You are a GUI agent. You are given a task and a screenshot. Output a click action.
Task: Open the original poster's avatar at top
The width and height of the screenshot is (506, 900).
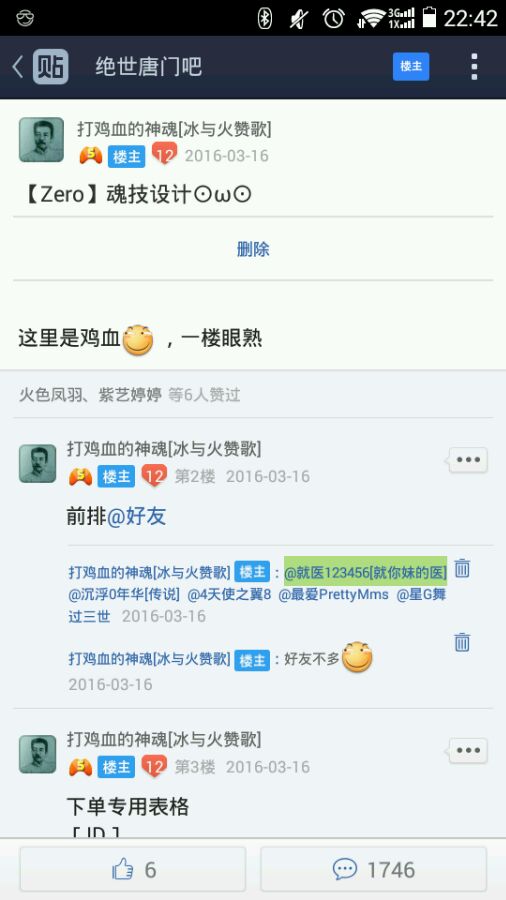click(41, 139)
